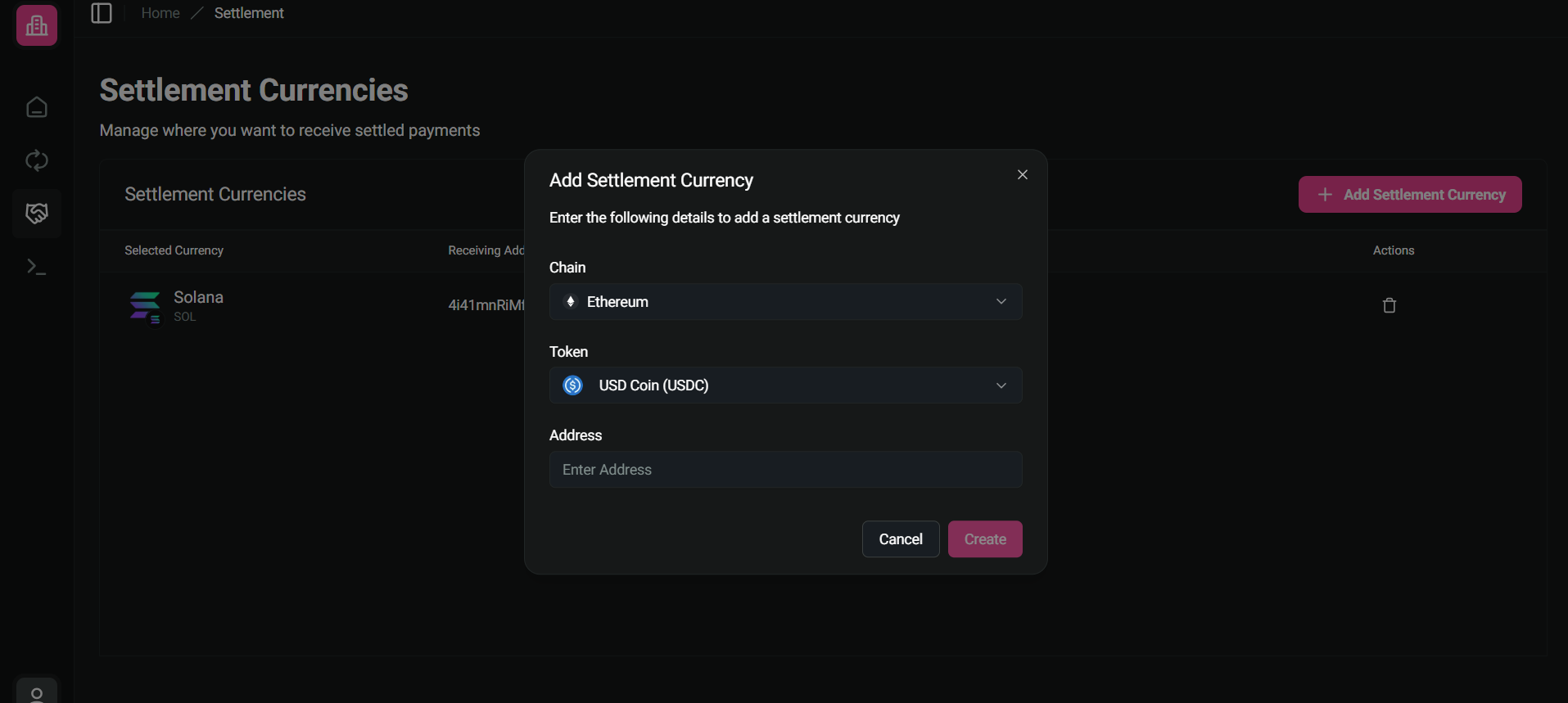Click the USDC token icon
Screen dimensions: 1568x703
click(x=573, y=385)
